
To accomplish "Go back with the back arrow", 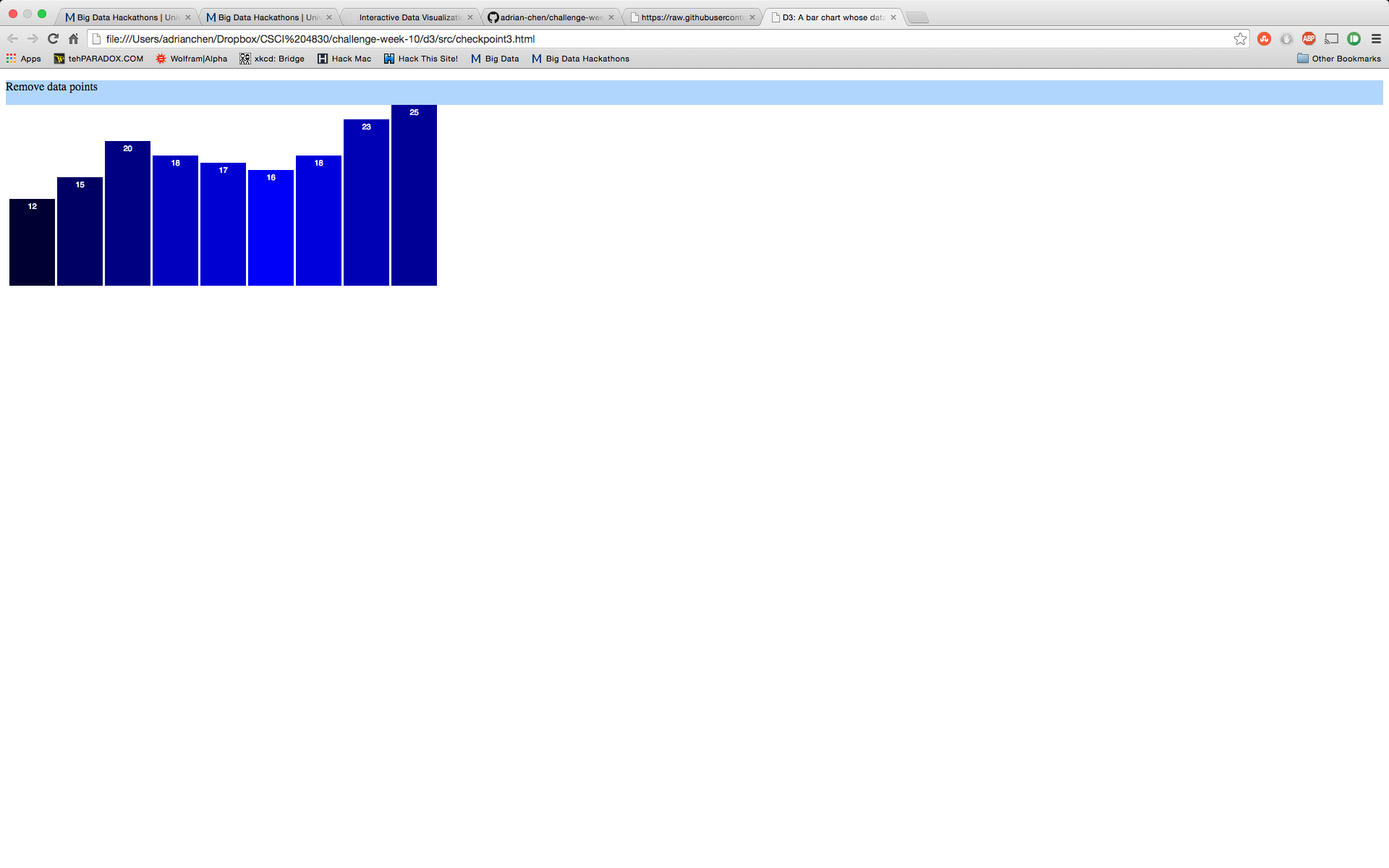I will tap(12, 39).
